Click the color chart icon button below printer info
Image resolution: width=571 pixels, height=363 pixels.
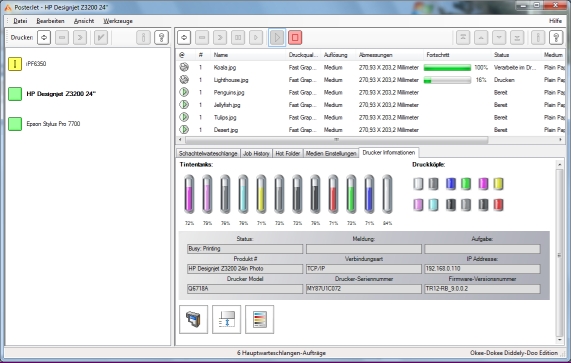259,319
